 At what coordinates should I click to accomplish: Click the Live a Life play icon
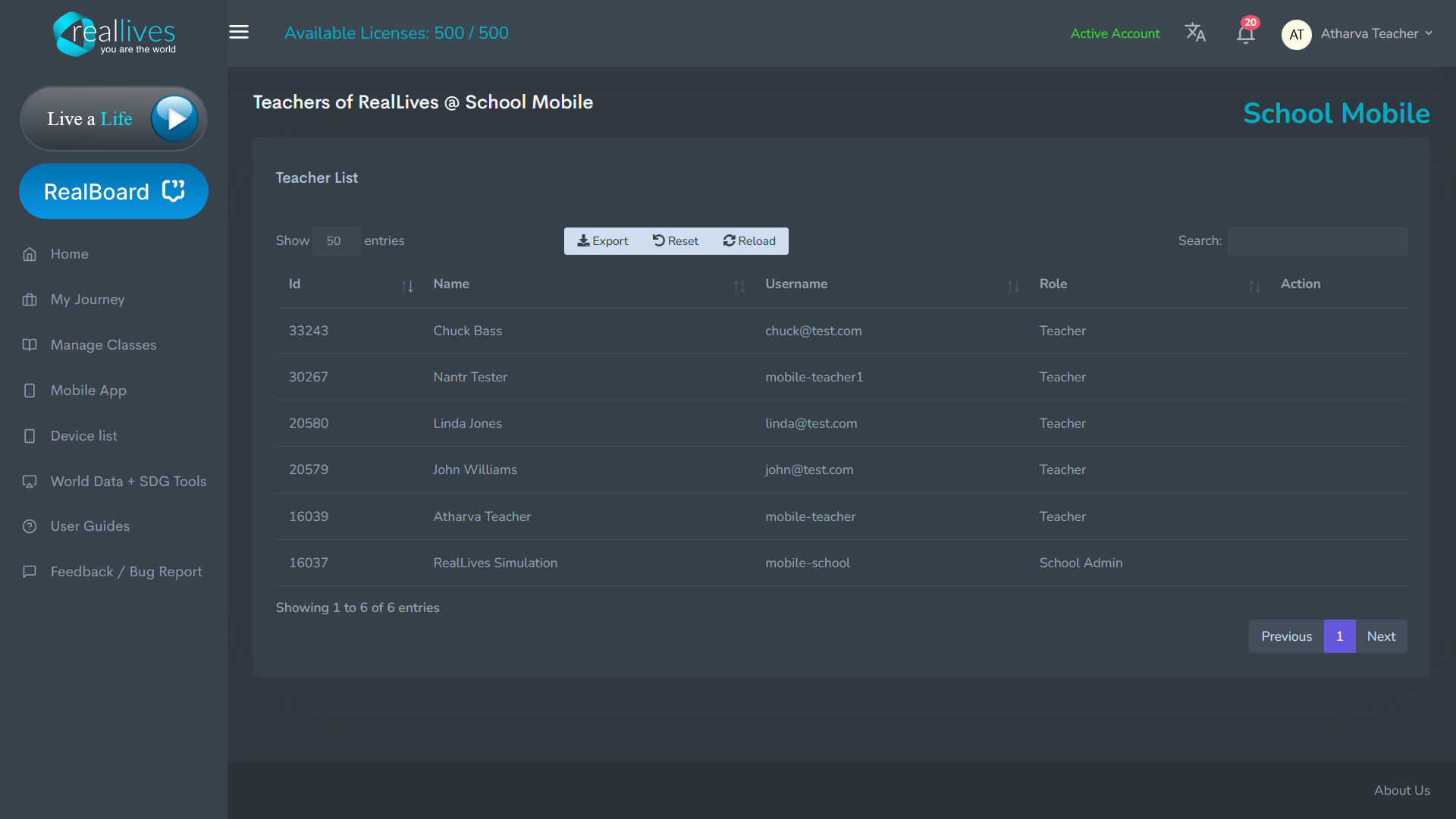pyautogui.click(x=174, y=118)
